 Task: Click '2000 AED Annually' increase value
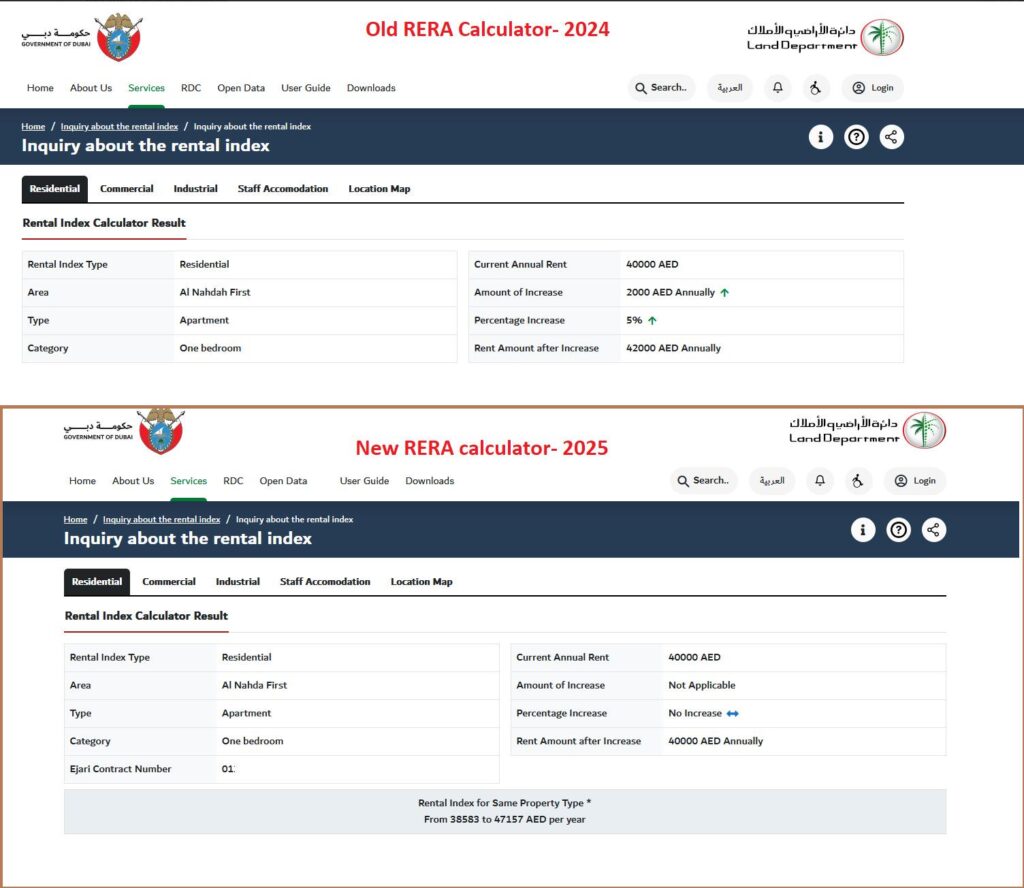[x=670, y=293]
